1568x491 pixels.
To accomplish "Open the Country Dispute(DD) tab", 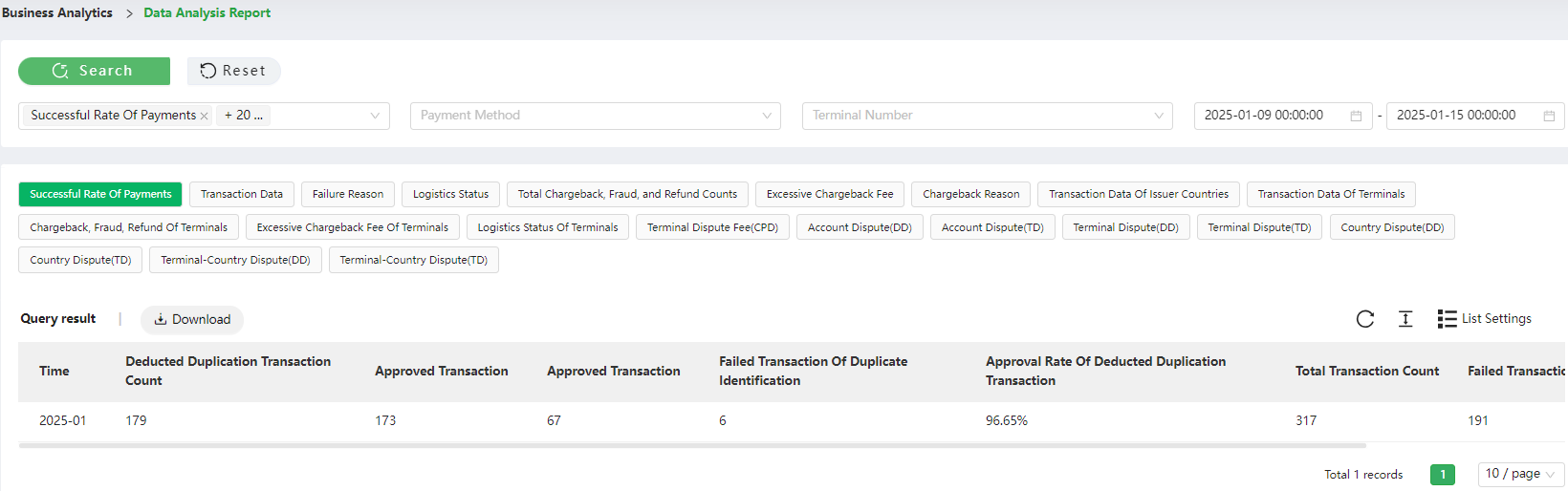I will [x=1392, y=227].
